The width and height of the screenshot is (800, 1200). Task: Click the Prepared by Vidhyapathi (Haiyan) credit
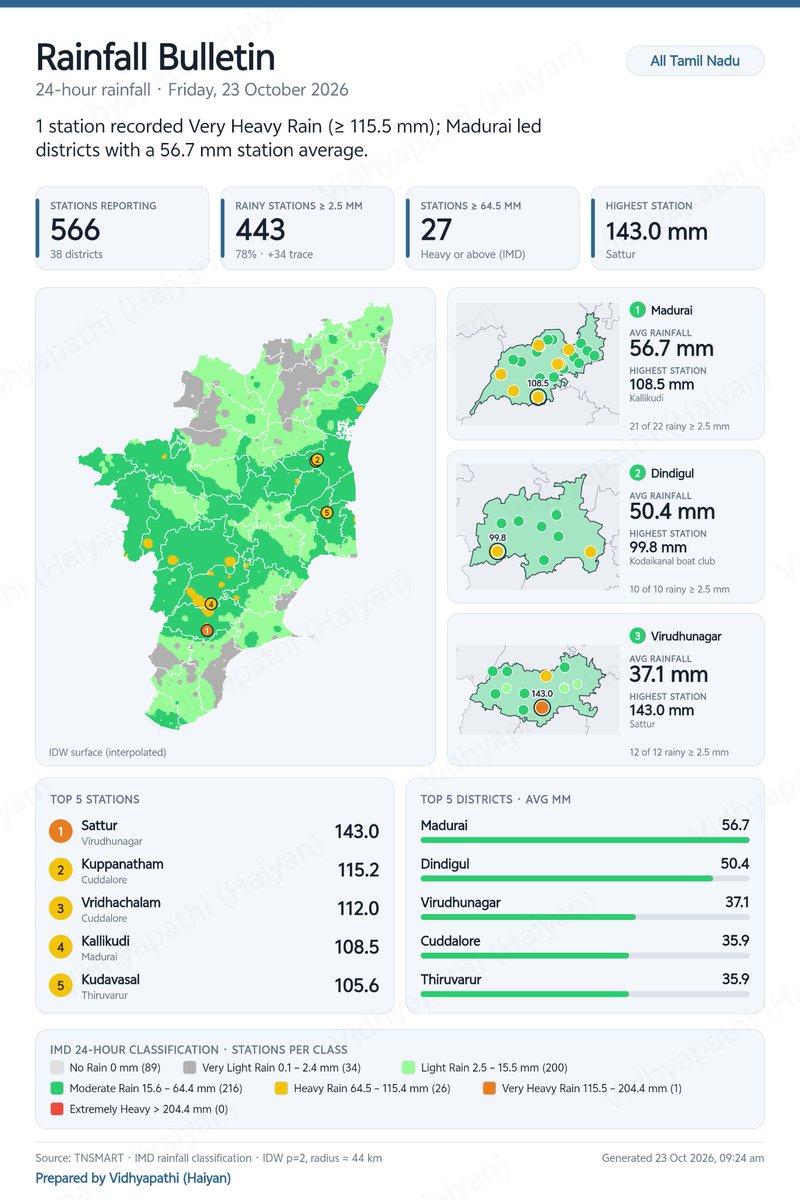(133, 1178)
